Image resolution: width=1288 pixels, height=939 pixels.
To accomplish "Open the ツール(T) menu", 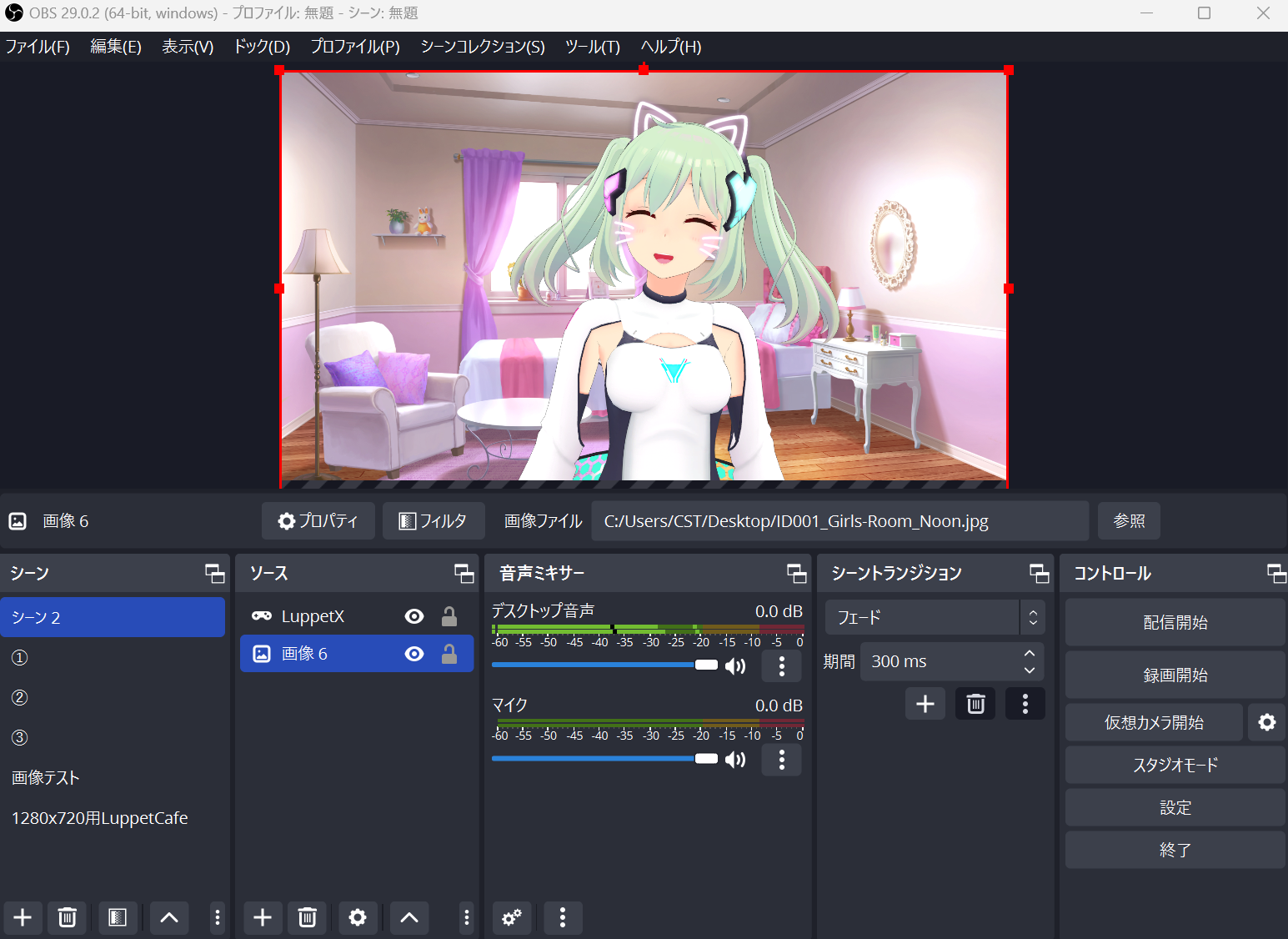I will [x=592, y=47].
